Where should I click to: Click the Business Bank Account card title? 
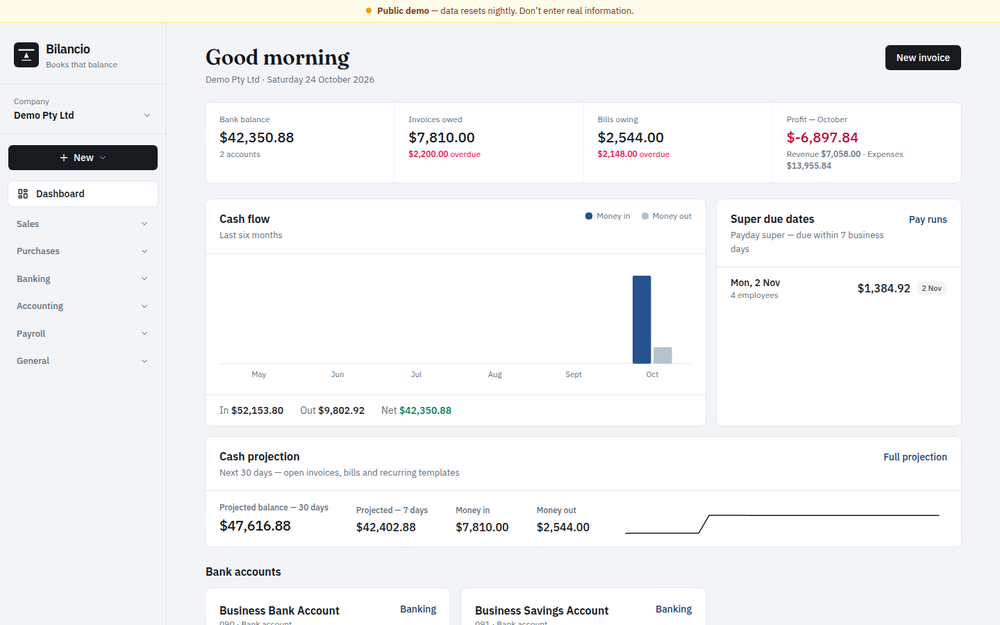pyautogui.click(x=279, y=611)
